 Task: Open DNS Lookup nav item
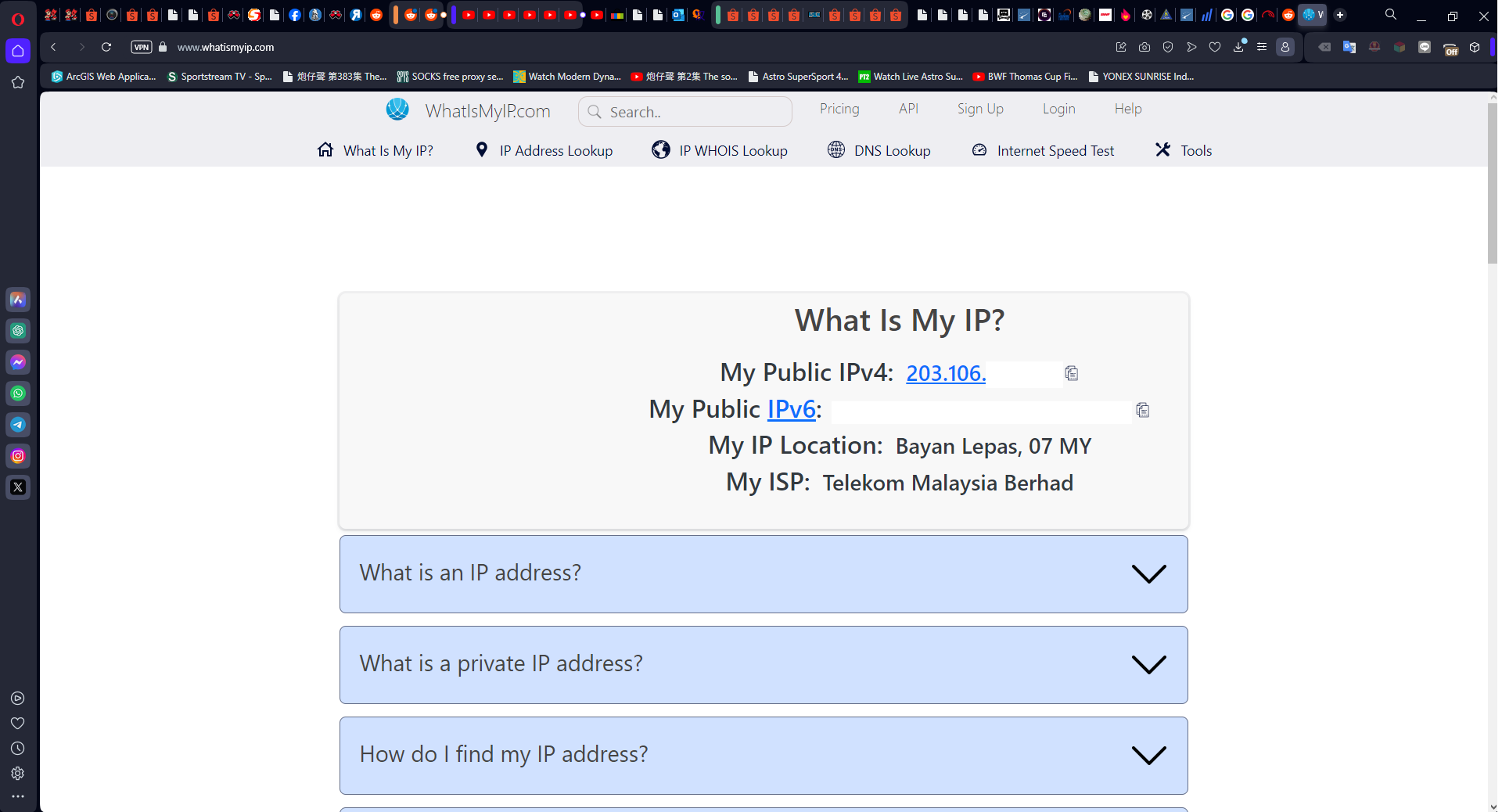pyautogui.click(x=879, y=150)
